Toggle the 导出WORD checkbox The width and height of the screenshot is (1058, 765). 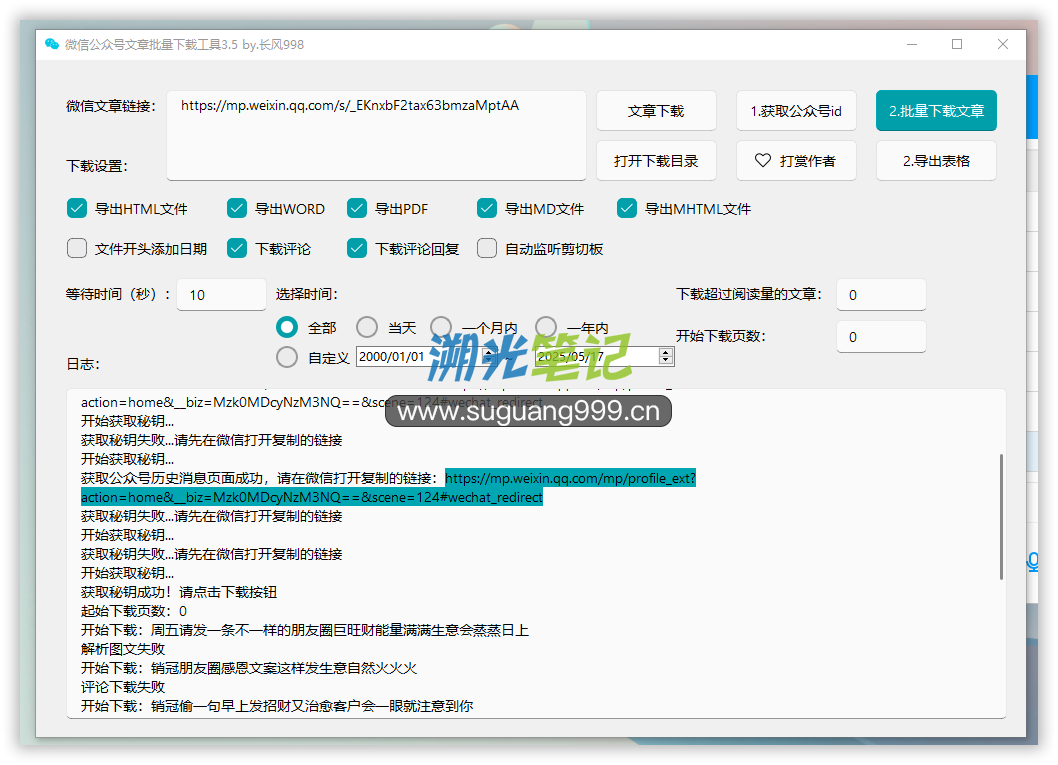237,208
